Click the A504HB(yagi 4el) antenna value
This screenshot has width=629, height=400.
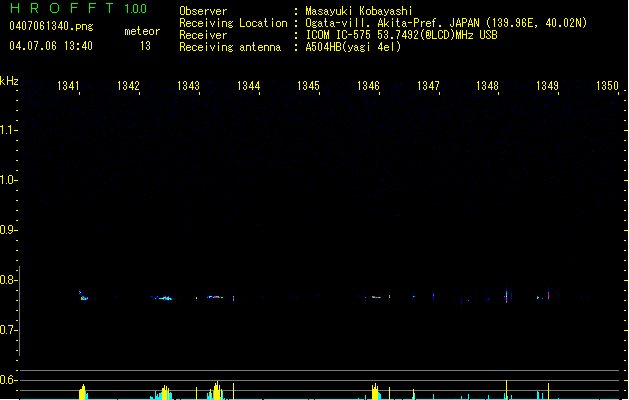(353, 47)
